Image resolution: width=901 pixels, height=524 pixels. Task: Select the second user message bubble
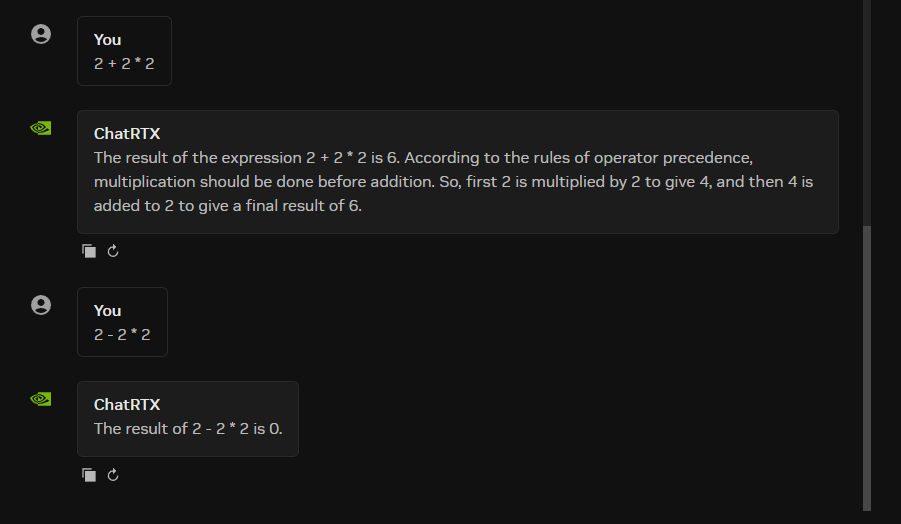click(x=122, y=322)
